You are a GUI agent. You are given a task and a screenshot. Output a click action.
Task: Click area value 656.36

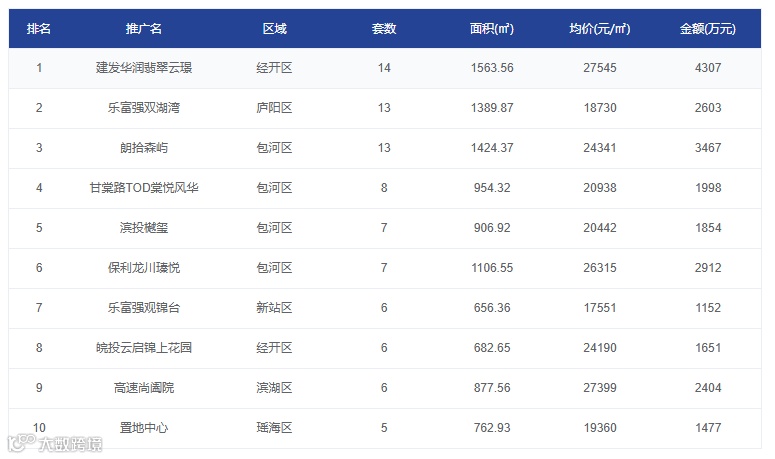click(x=492, y=308)
